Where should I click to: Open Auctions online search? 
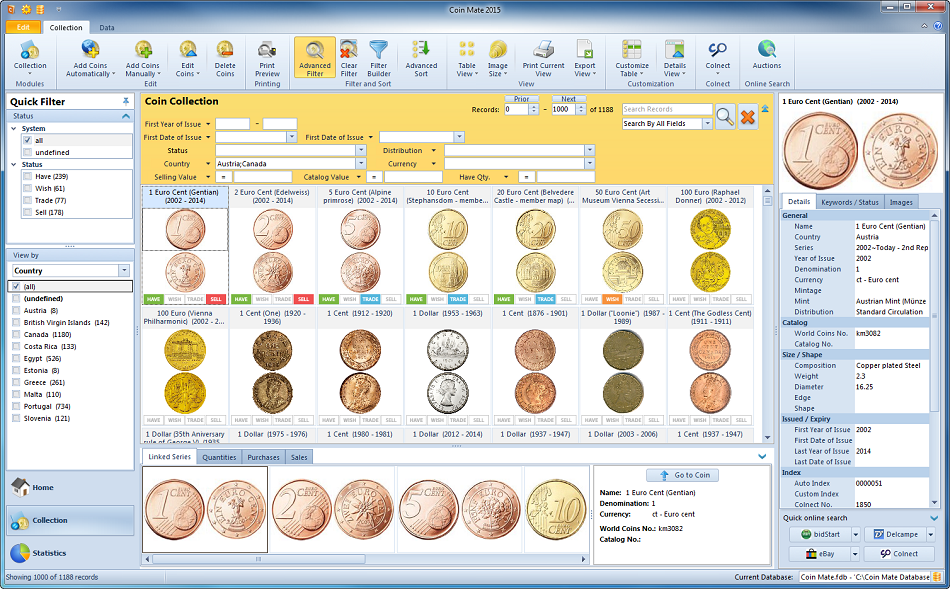point(766,55)
